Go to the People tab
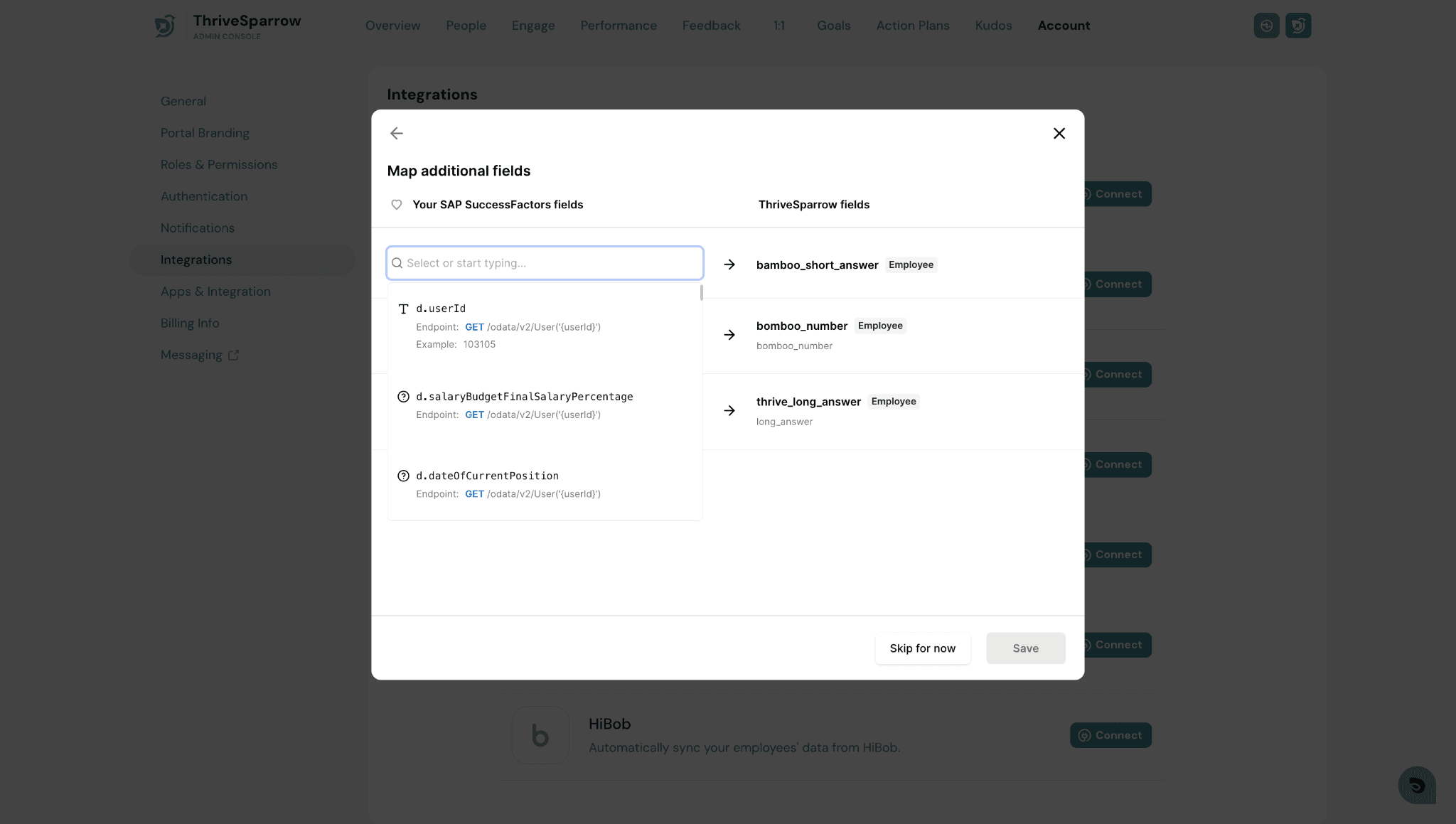The width and height of the screenshot is (1456, 824). 466,26
